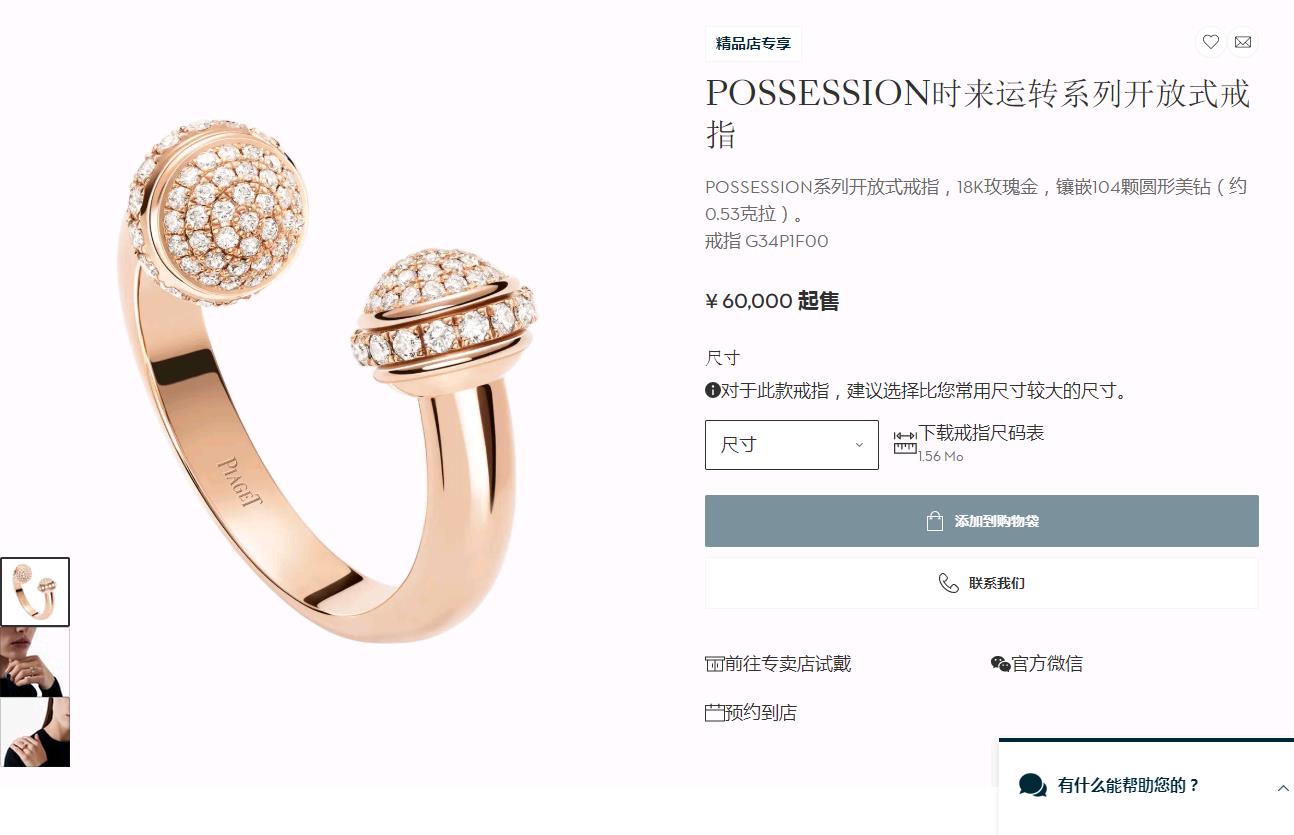The height and width of the screenshot is (835, 1294).
Task: Click the envelope email share icon
Action: [1243, 42]
